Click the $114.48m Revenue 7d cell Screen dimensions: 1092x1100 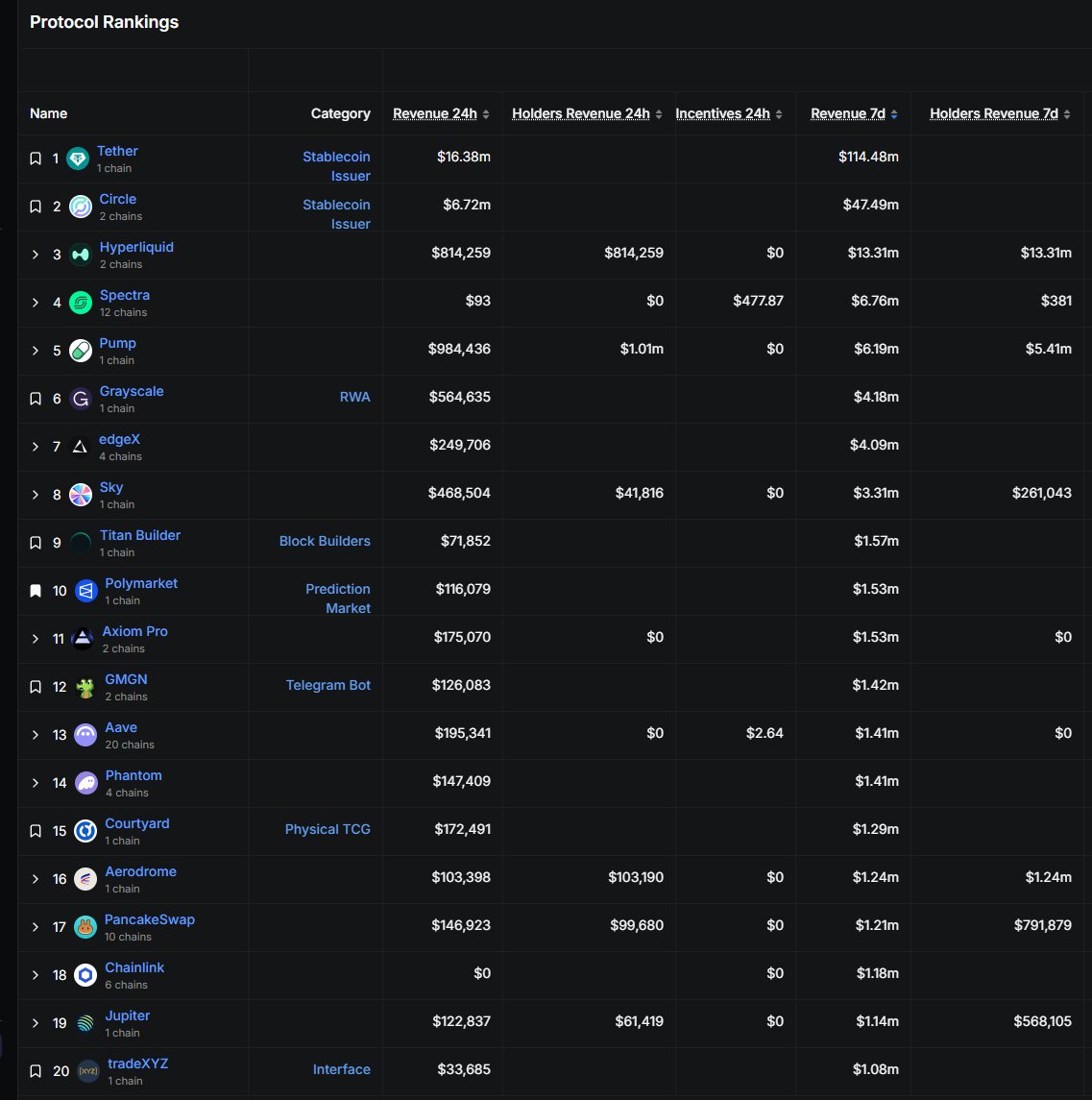coord(868,157)
